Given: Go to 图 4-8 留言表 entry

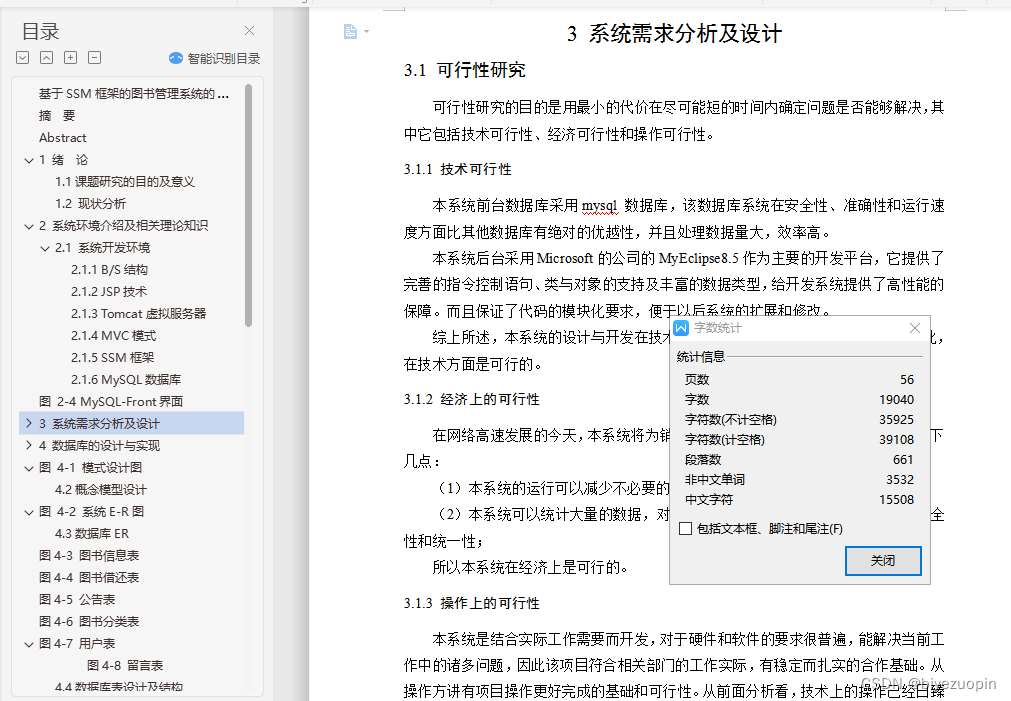Looking at the screenshot, I should [124, 666].
